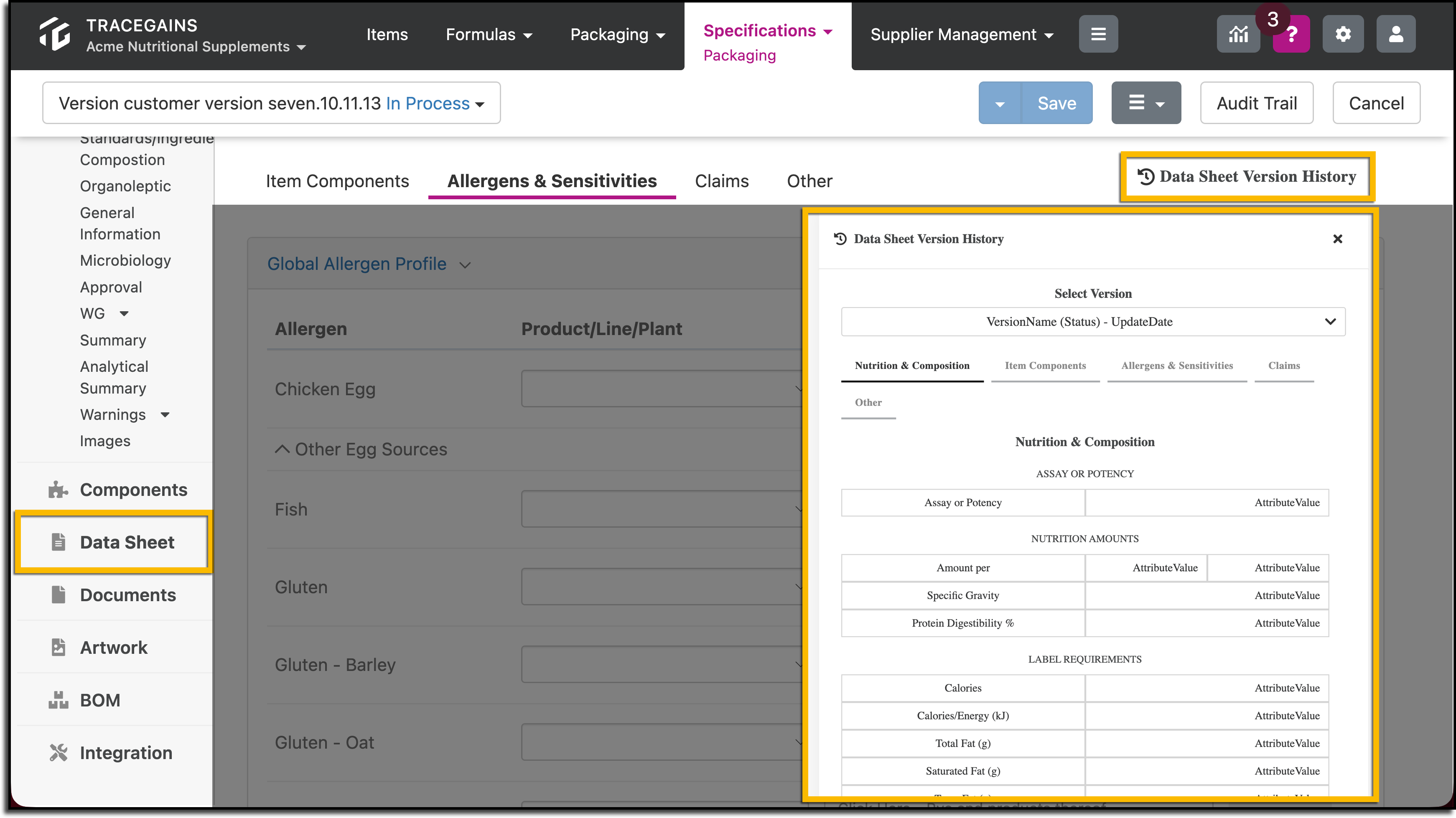The image size is (1456, 818).
Task: Open Microbiology in the sidebar
Action: [125, 260]
